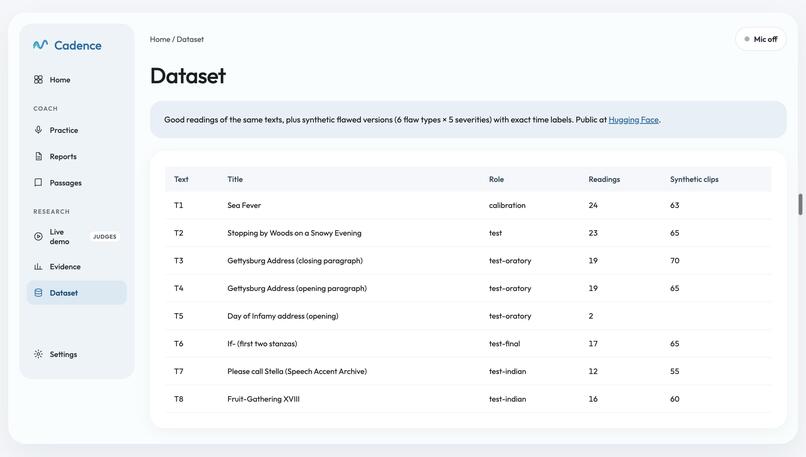
Task: Click the test-final role cell
Action: 504,343
